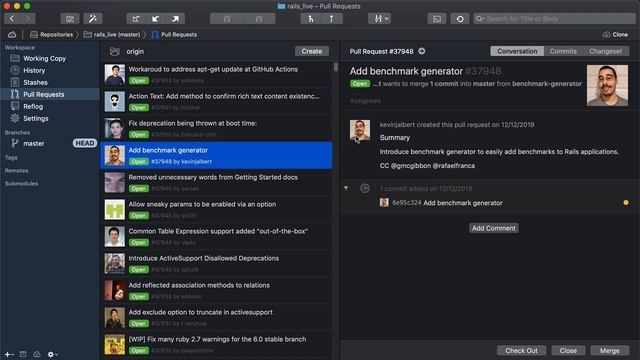Click the Merge branch toolbar icon

(x=311, y=19)
